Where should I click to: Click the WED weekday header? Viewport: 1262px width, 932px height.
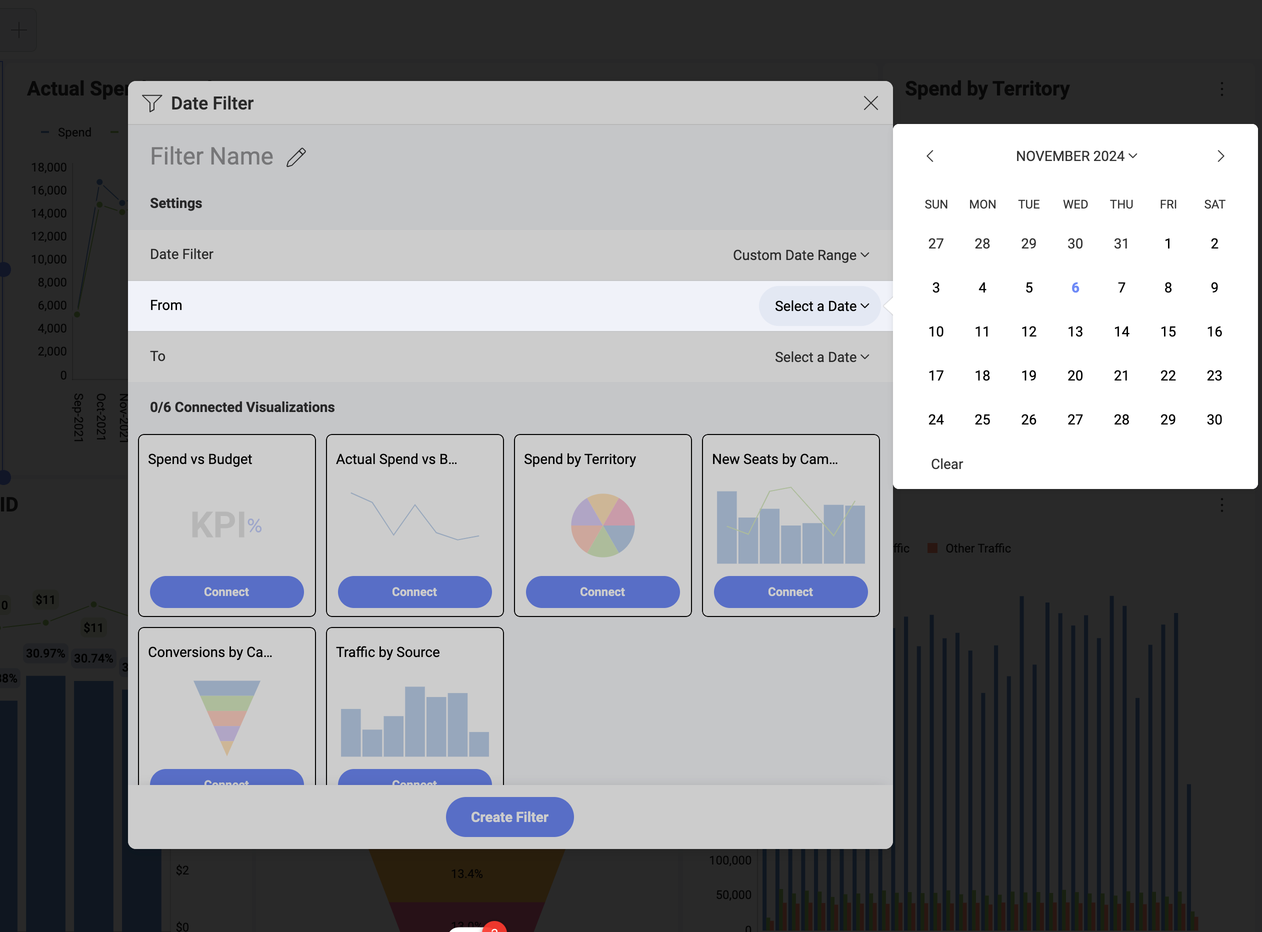[x=1075, y=204]
